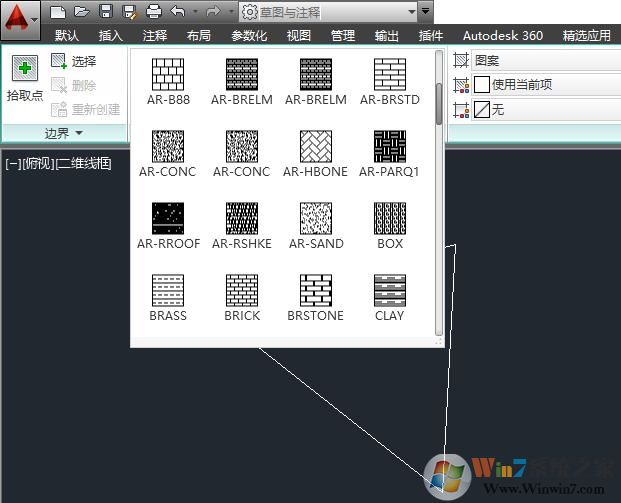The height and width of the screenshot is (503, 621).
Task: Pick the AR-PARQ1 parquet pattern
Action: pyautogui.click(x=389, y=147)
